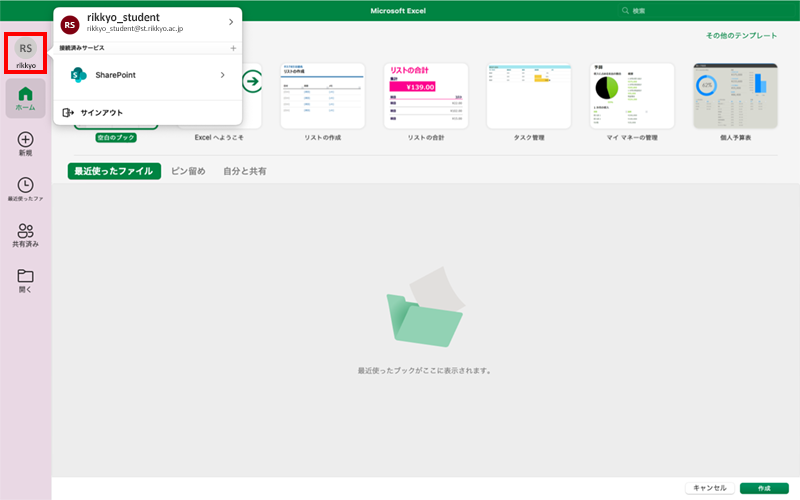Open その他のテンプレート link
Image resolution: width=800 pixels, height=500 pixels.
[x=741, y=35]
